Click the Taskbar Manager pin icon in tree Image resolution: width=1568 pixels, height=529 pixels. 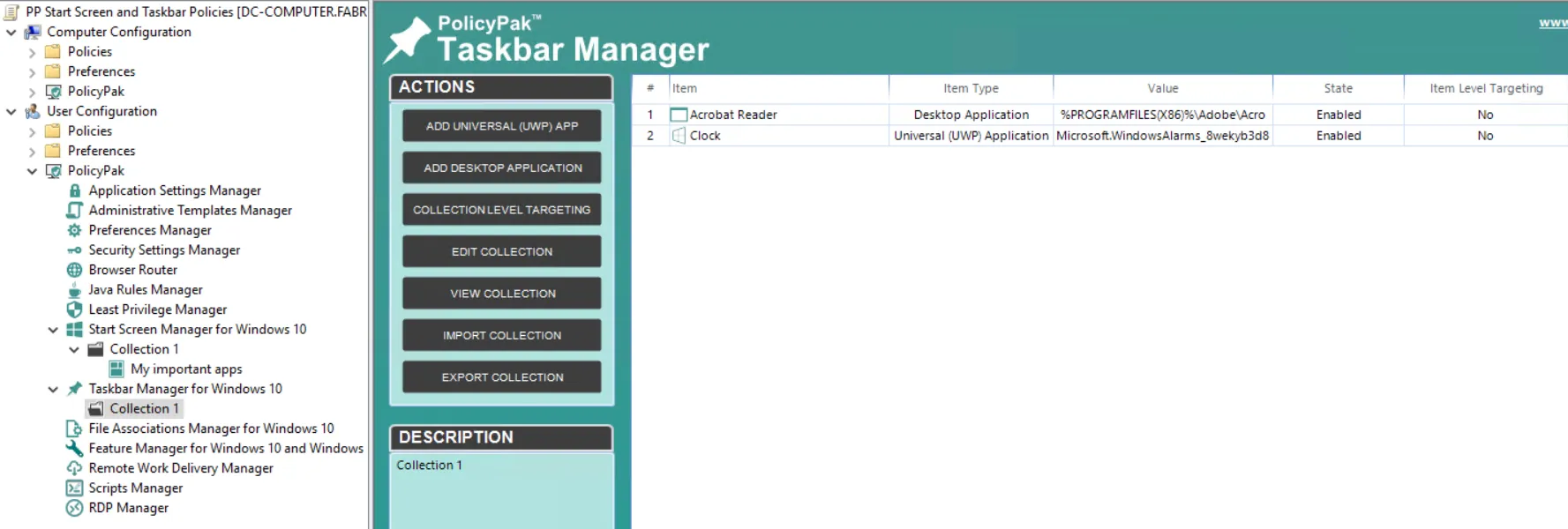point(75,389)
